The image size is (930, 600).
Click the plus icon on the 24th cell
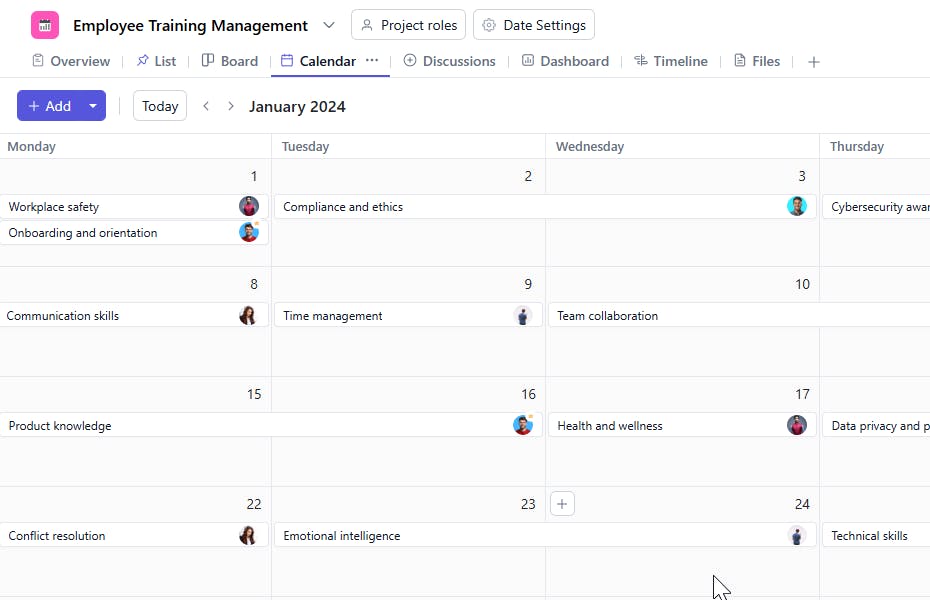(562, 504)
